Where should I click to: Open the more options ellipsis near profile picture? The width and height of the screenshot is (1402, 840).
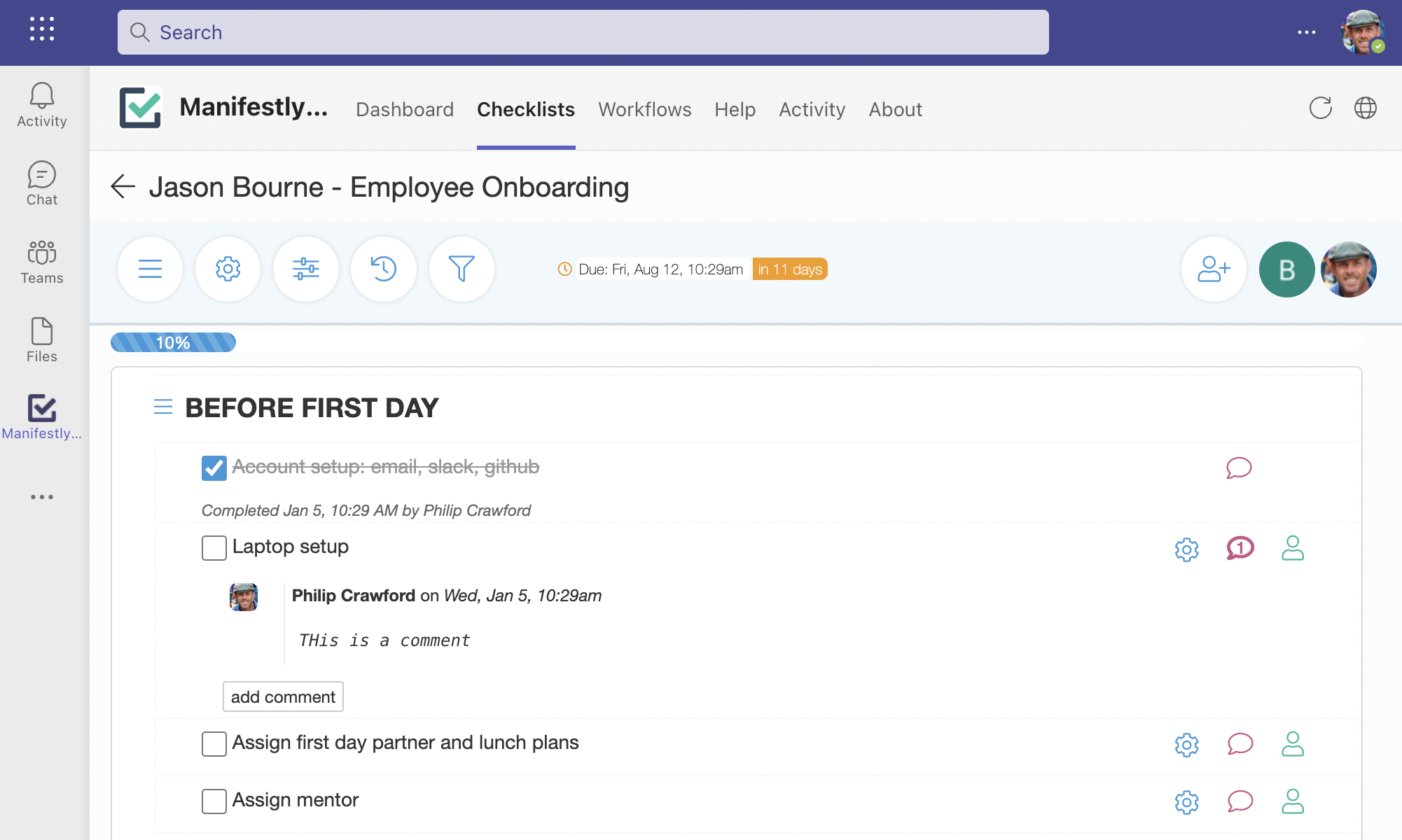pyautogui.click(x=1306, y=32)
